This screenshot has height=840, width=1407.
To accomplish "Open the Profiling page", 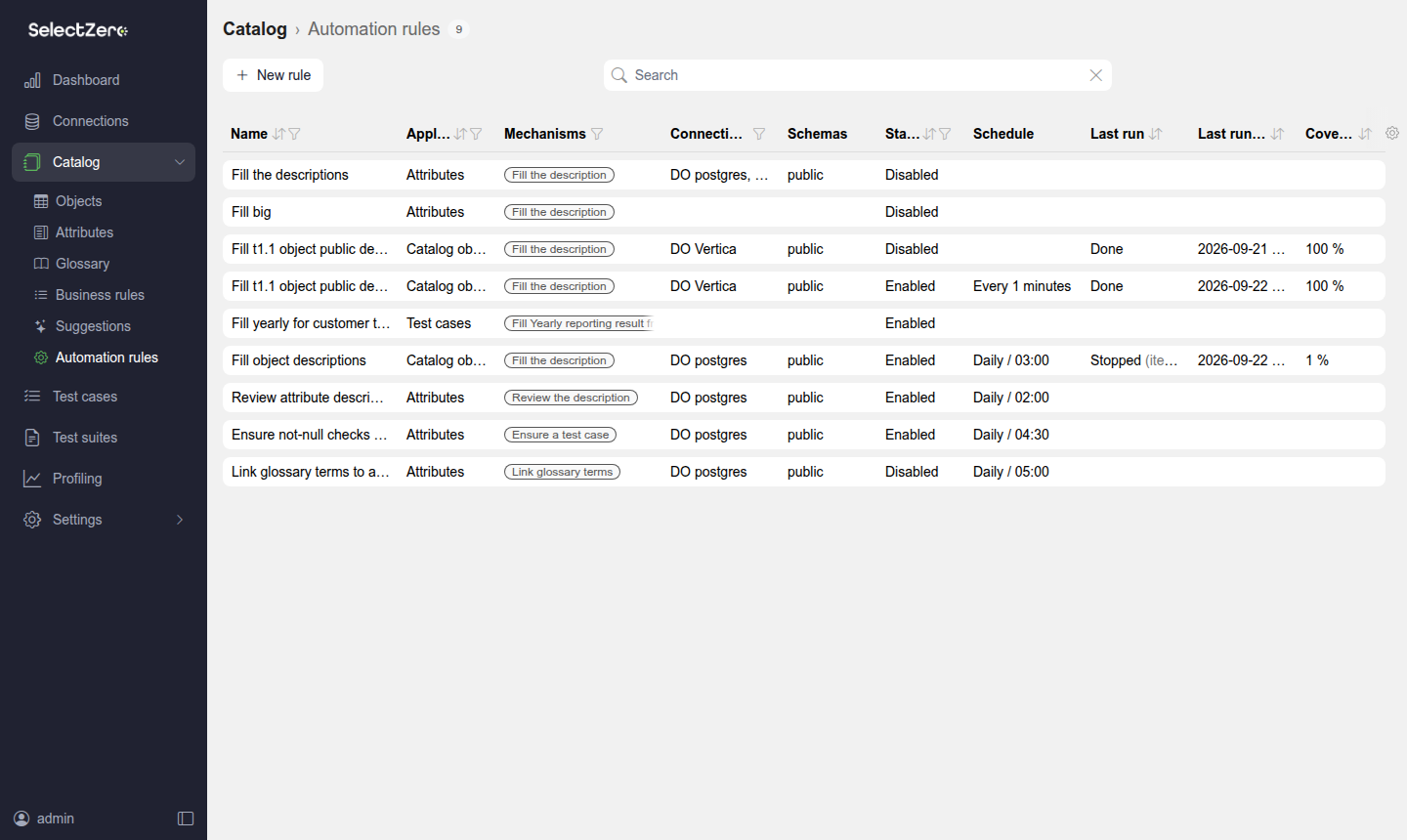I will click(x=77, y=479).
